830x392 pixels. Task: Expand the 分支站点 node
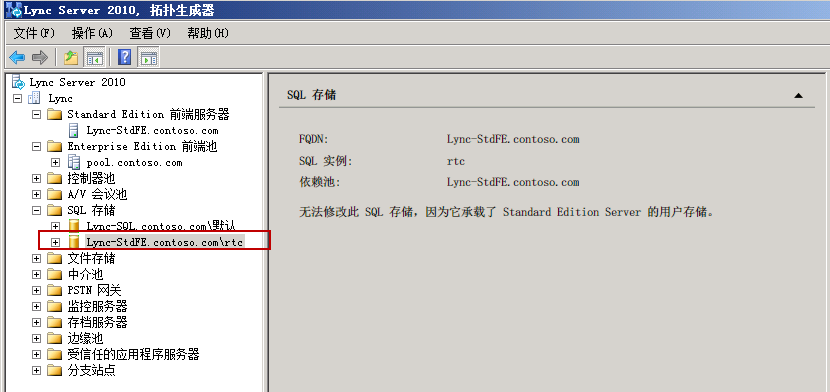point(37,370)
